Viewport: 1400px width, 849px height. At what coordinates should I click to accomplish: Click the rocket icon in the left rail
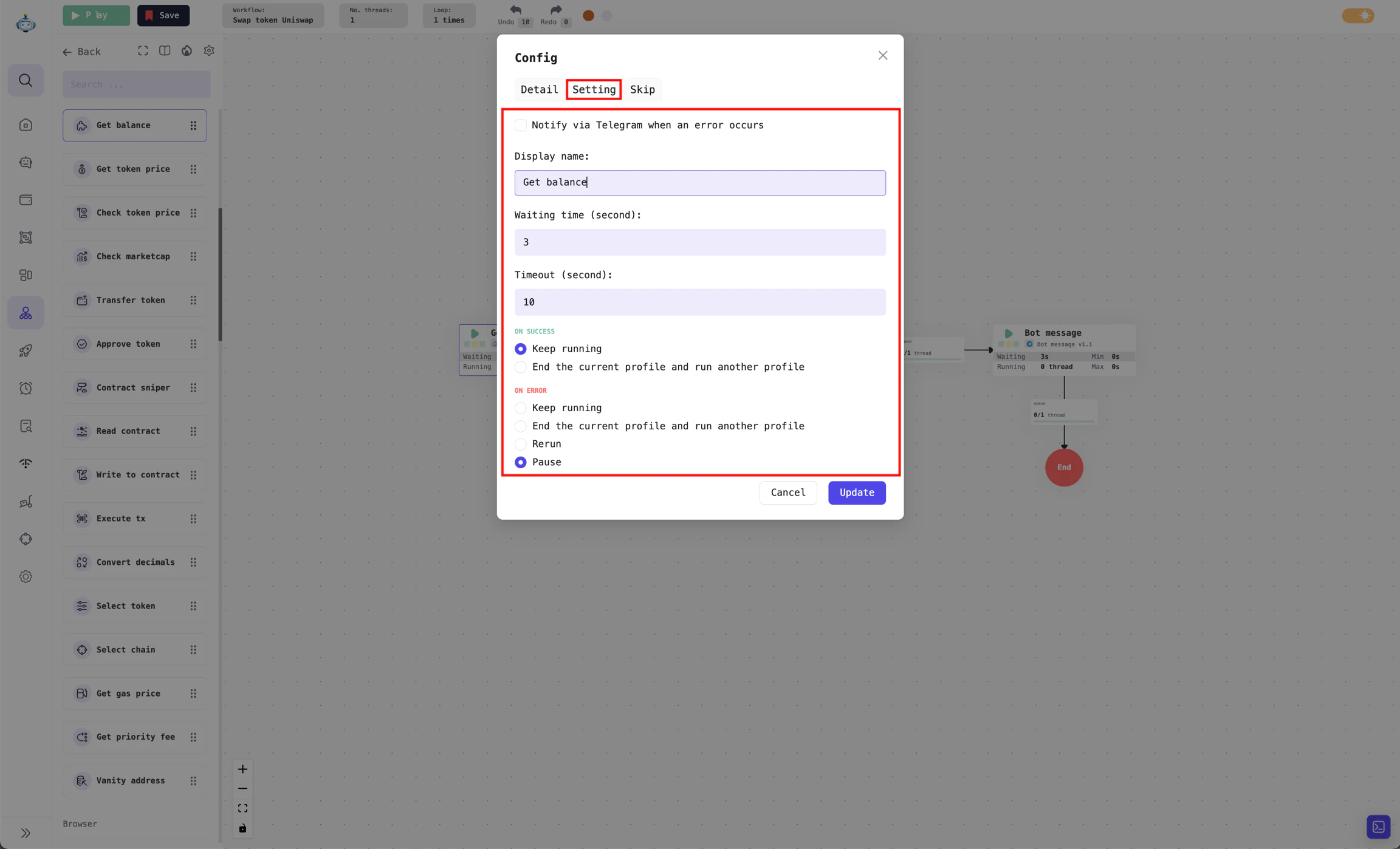click(26, 350)
